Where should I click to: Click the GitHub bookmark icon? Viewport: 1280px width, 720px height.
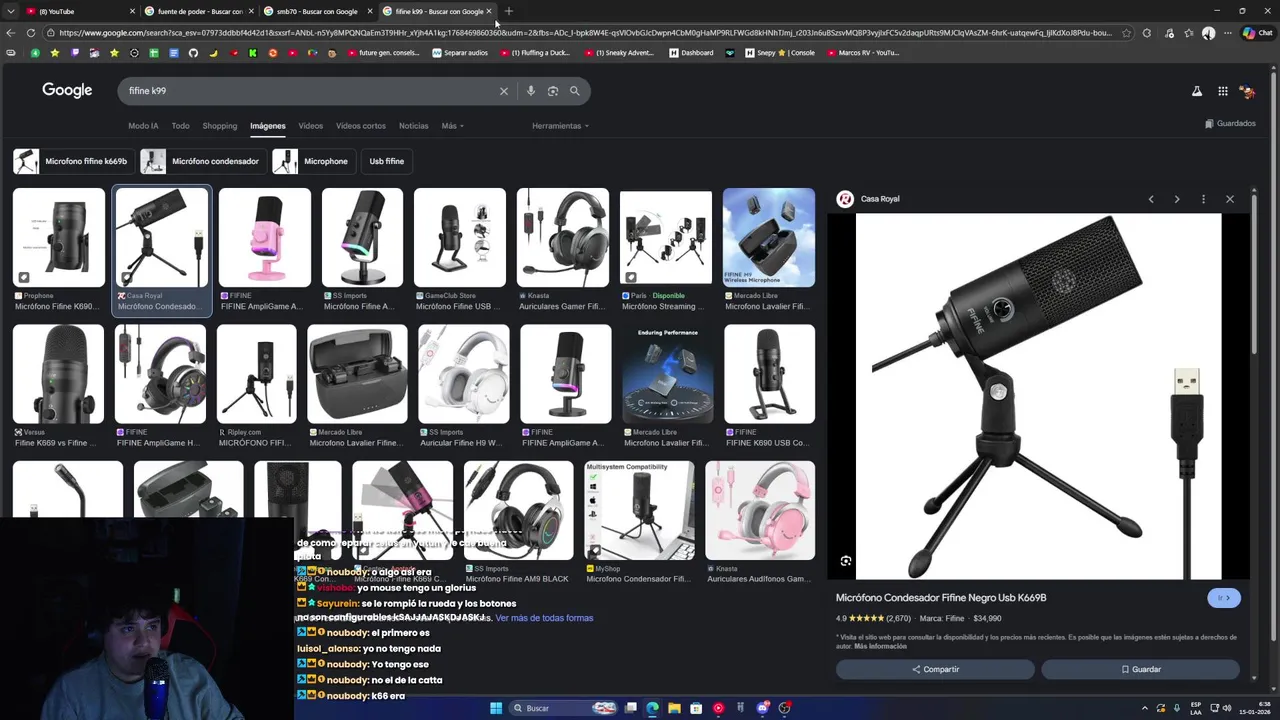pyautogui.click(x=193, y=53)
